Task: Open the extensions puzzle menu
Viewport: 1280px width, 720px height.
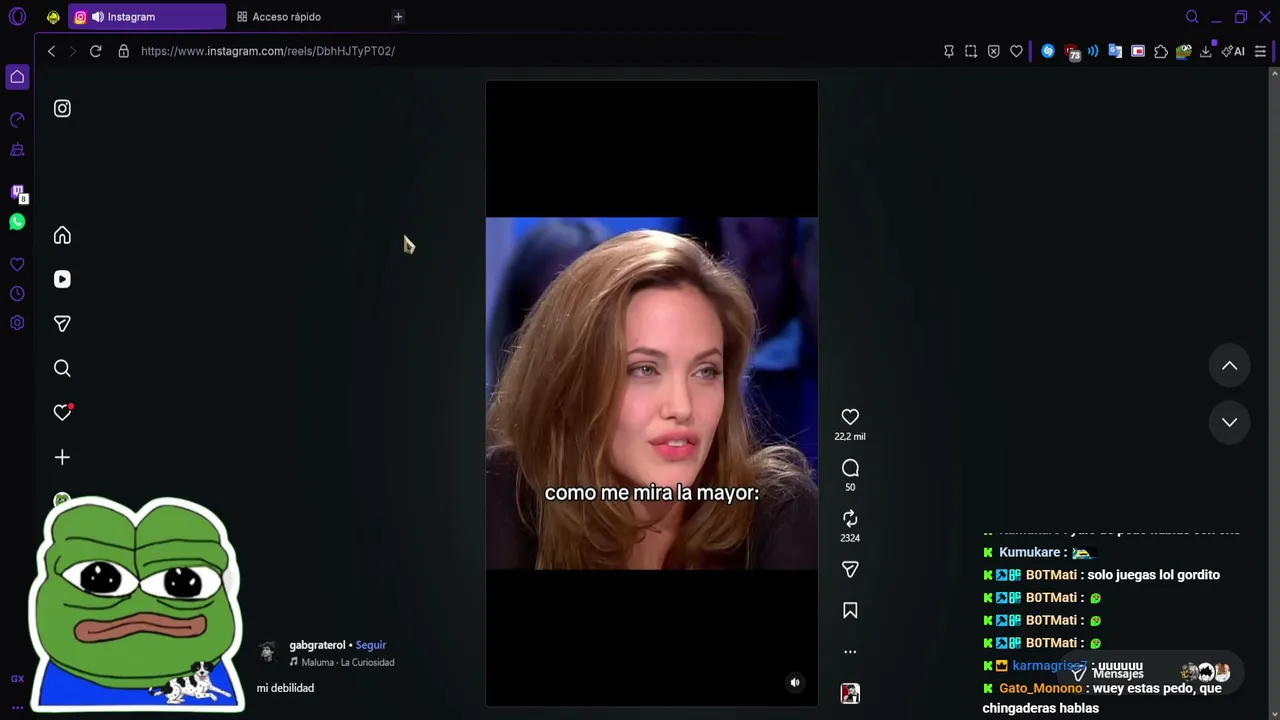Action: 1161,51
